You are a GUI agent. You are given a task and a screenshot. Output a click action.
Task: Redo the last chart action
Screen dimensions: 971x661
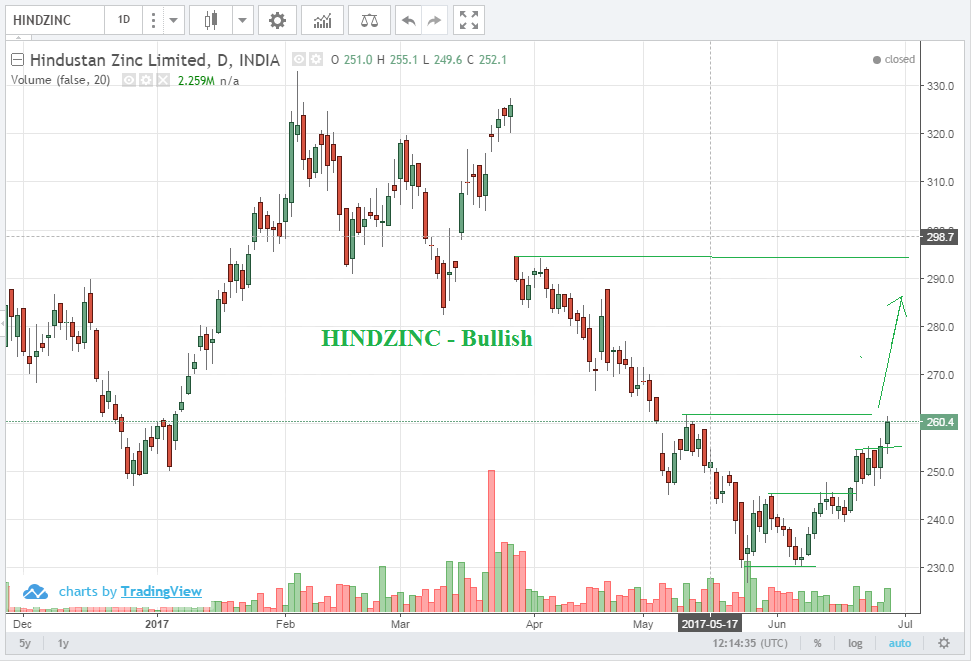coord(434,20)
